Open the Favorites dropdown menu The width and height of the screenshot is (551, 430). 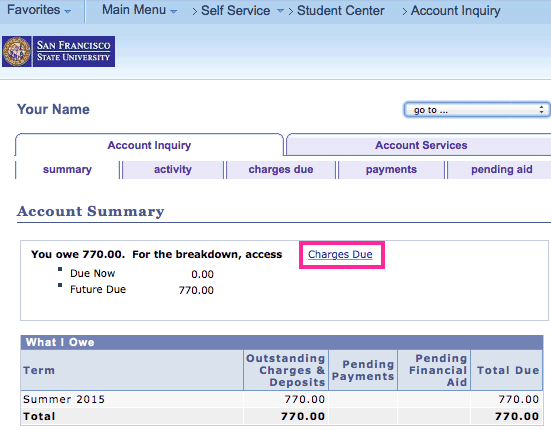click(39, 10)
